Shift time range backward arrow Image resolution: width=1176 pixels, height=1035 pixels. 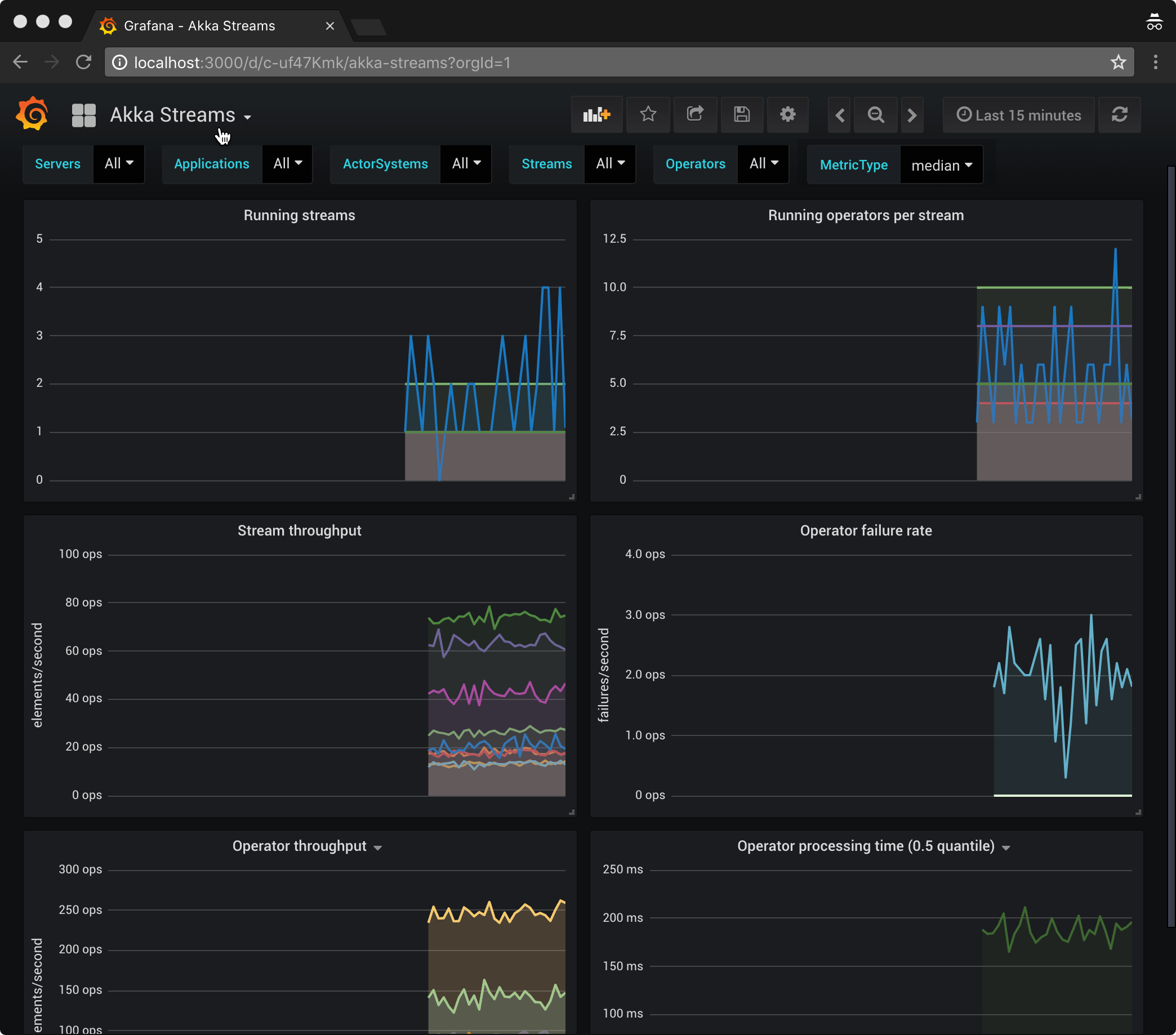(840, 115)
